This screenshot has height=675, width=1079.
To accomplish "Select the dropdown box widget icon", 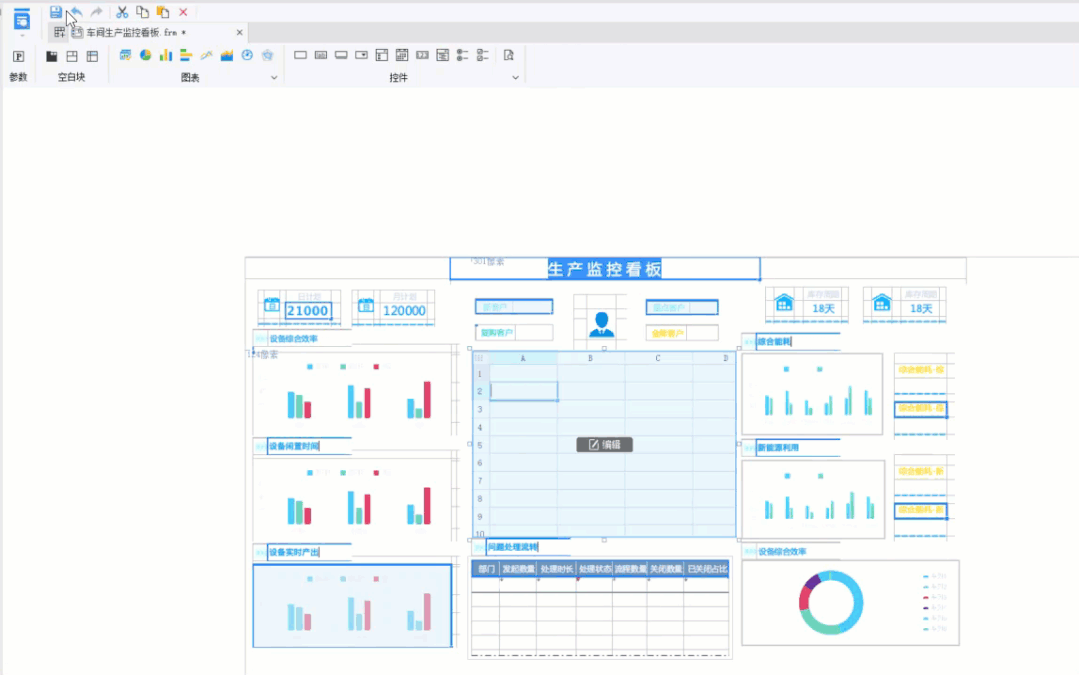I will 361,55.
